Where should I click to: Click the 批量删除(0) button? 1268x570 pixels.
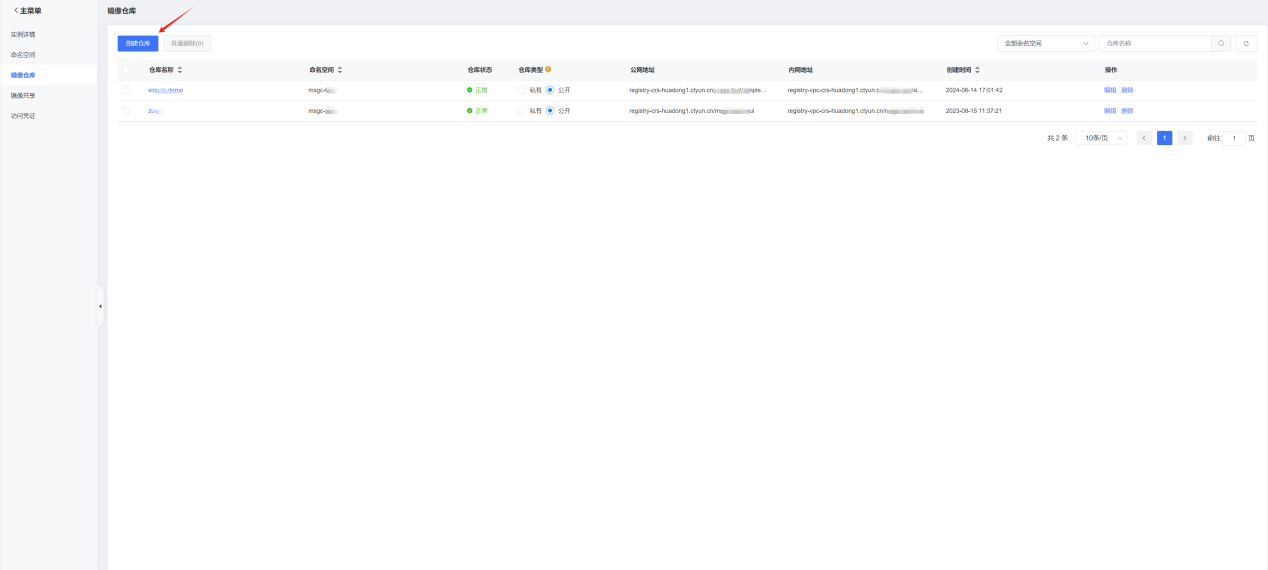click(187, 43)
